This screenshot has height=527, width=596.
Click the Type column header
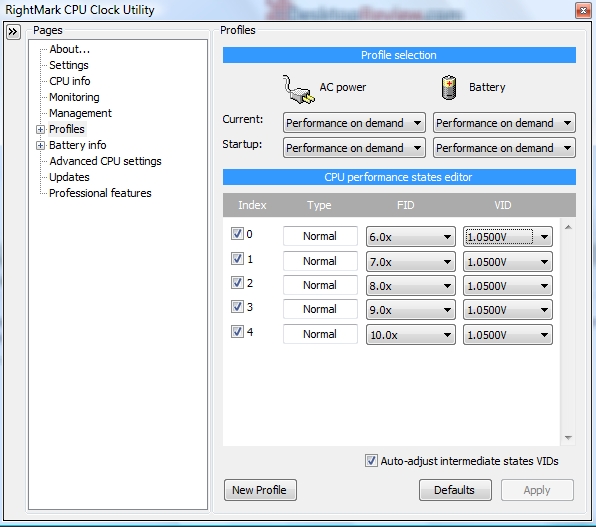tap(319, 205)
